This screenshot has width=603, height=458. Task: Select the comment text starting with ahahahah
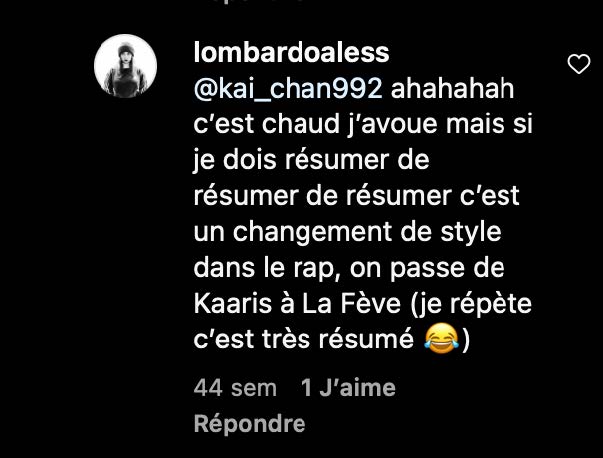pos(363,214)
